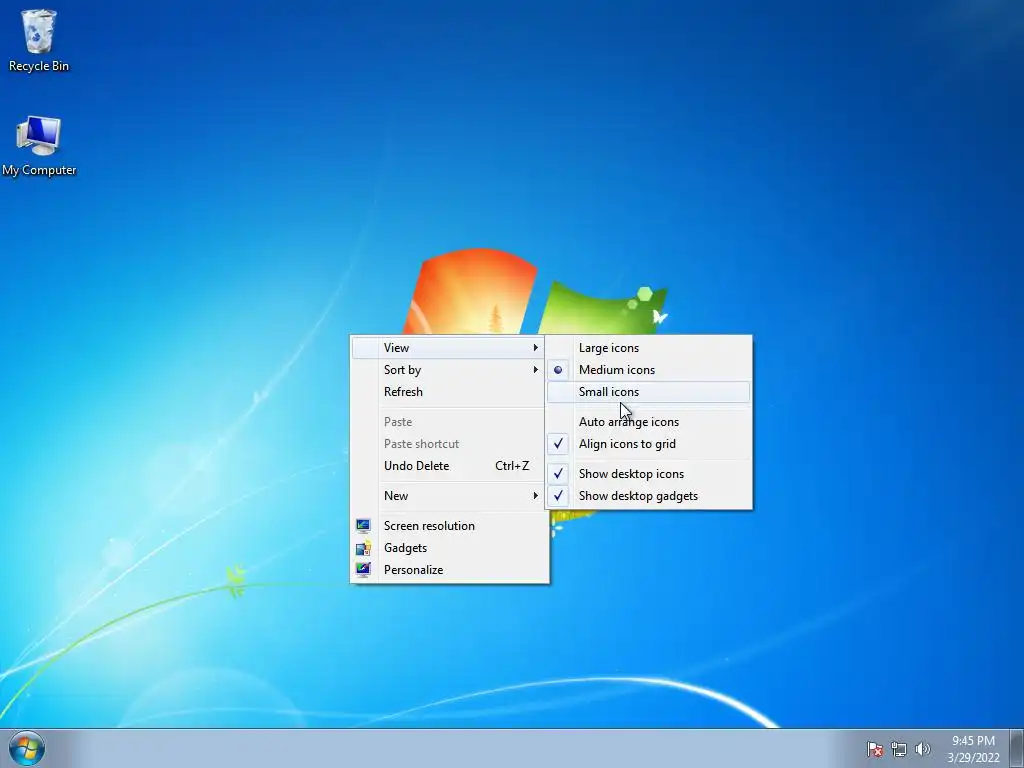This screenshot has width=1024, height=768.
Task: Expand the New submenu
Action: click(449, 496)
